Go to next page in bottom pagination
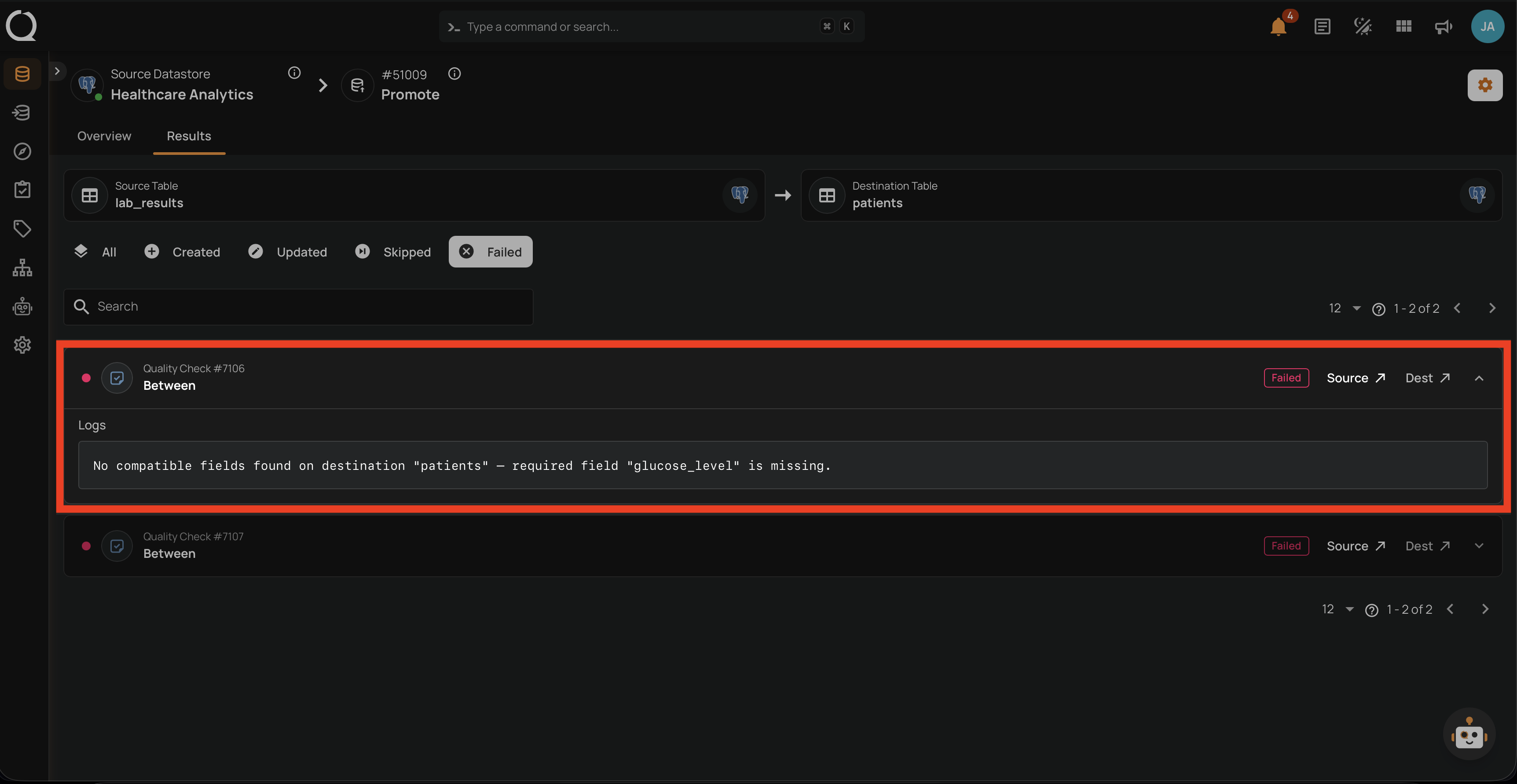The image size is (1517, 784). [1484, 609]
